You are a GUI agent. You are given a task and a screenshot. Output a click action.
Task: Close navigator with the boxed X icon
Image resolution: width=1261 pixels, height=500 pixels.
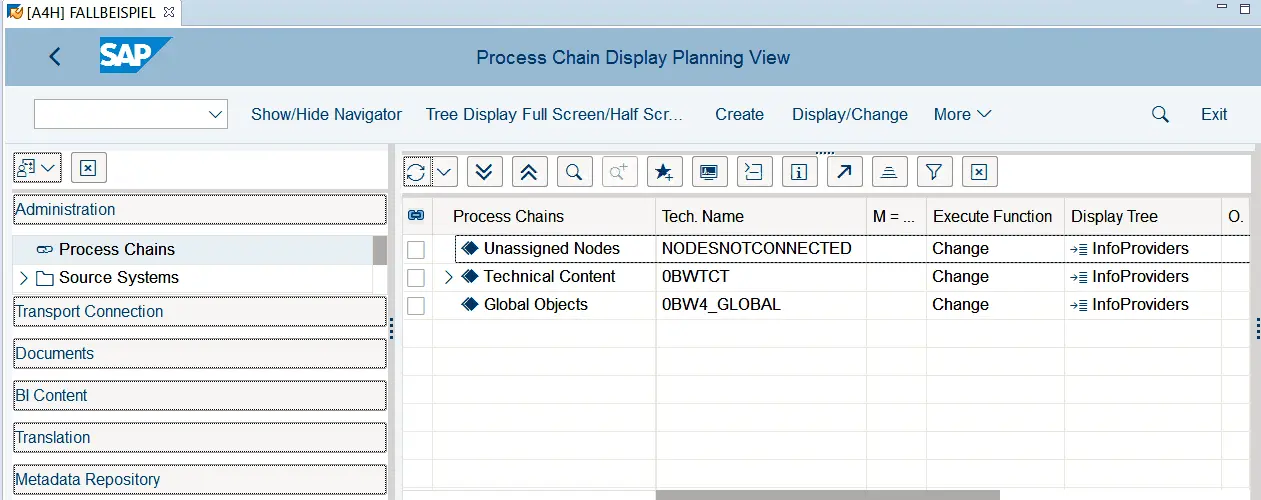(88, 168)
